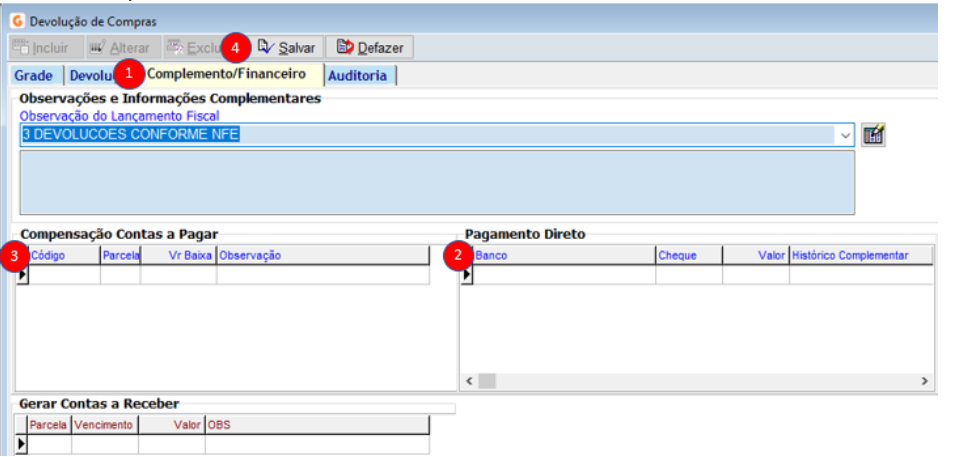
Task: Click the Cheque column header
Action: point(689,255)
